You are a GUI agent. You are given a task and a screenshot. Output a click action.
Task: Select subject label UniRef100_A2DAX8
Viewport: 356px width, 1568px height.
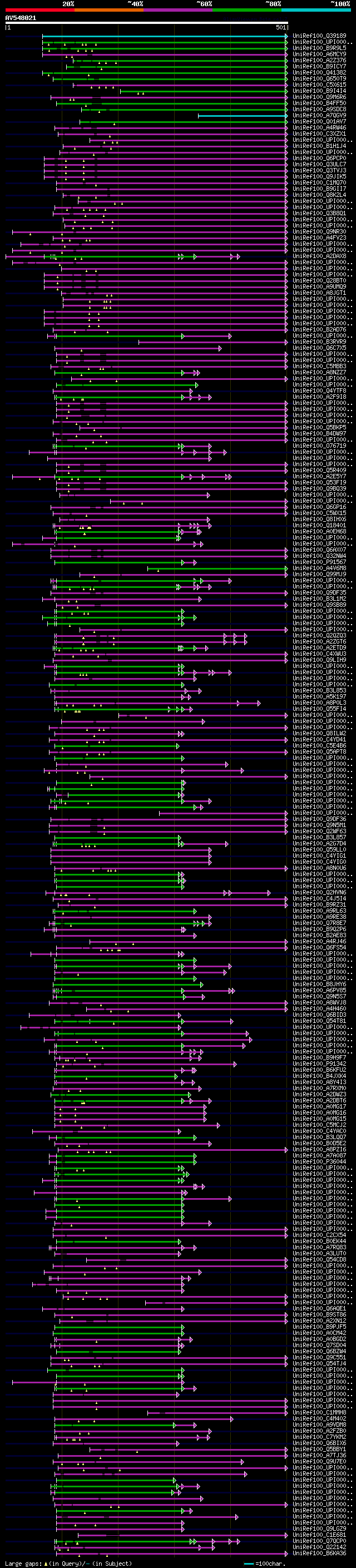[319, 256]
